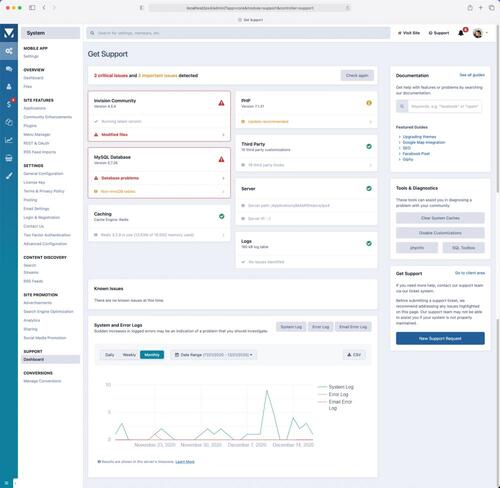Open Manage Conversions menu item

tap(42, 381)
